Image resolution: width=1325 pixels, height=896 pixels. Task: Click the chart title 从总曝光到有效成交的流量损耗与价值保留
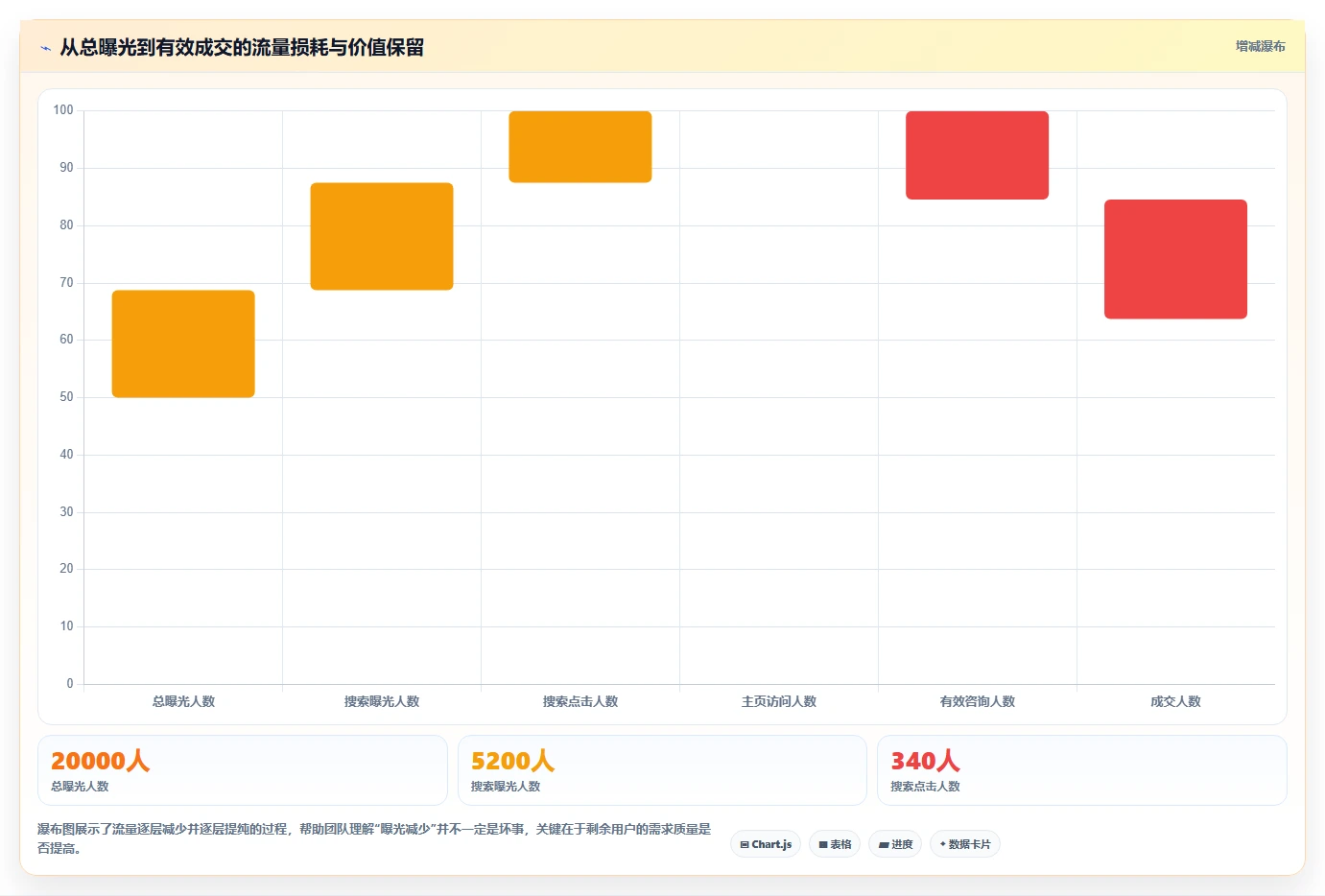click(x=242, y=47)
